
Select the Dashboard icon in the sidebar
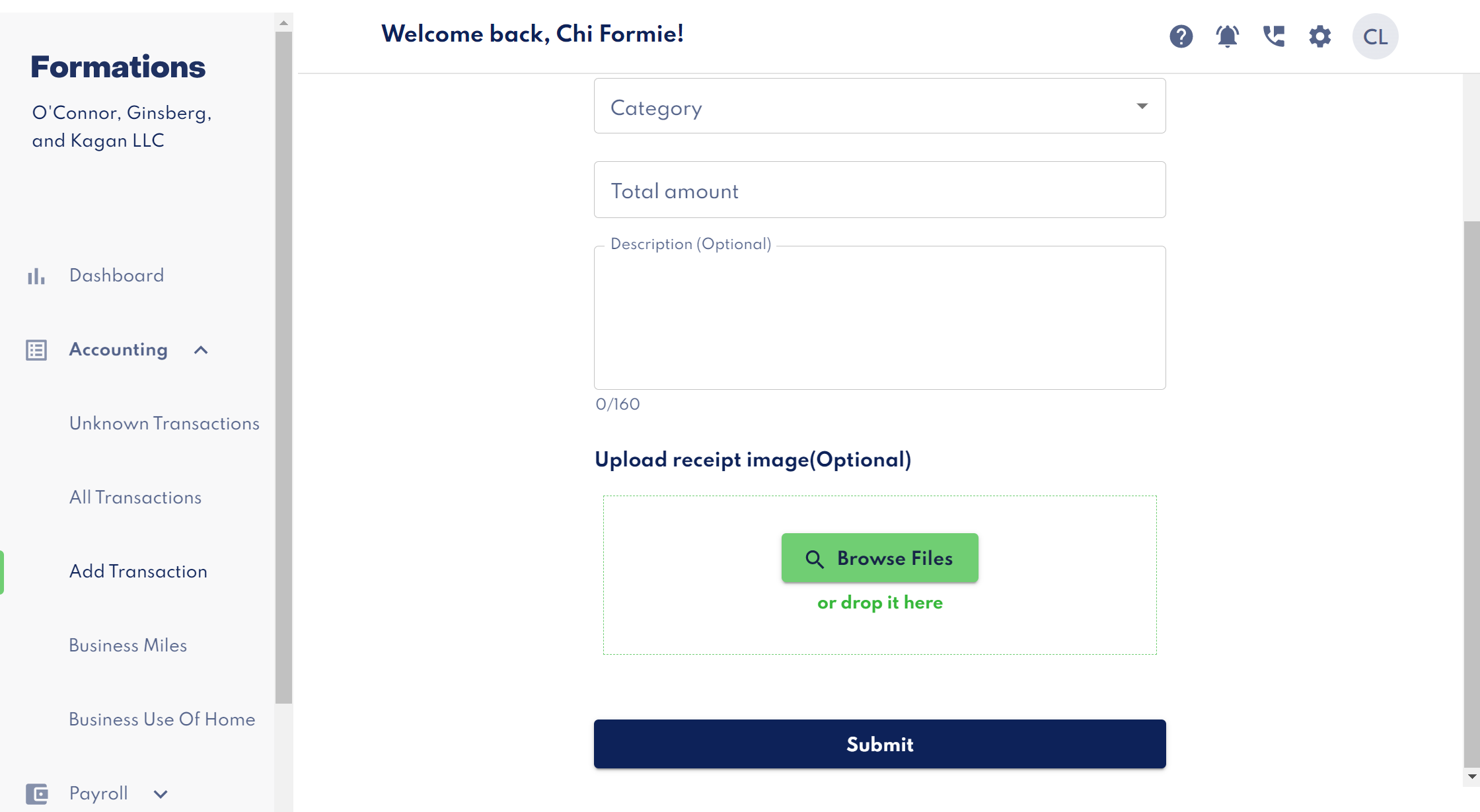(x=36, y=276)
